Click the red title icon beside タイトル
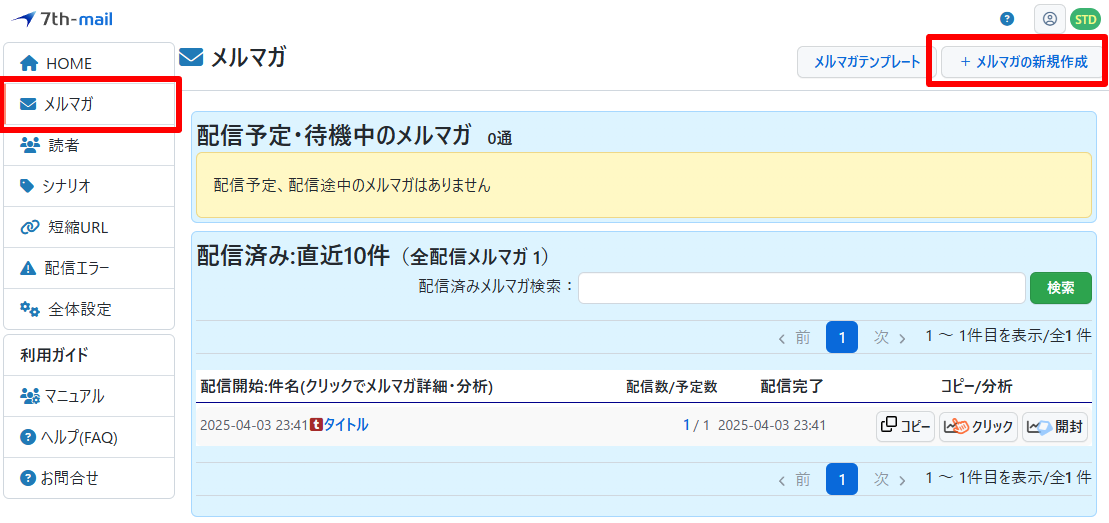The height and width of the screenshot is (523, 1109). click(x=316, y=425)
